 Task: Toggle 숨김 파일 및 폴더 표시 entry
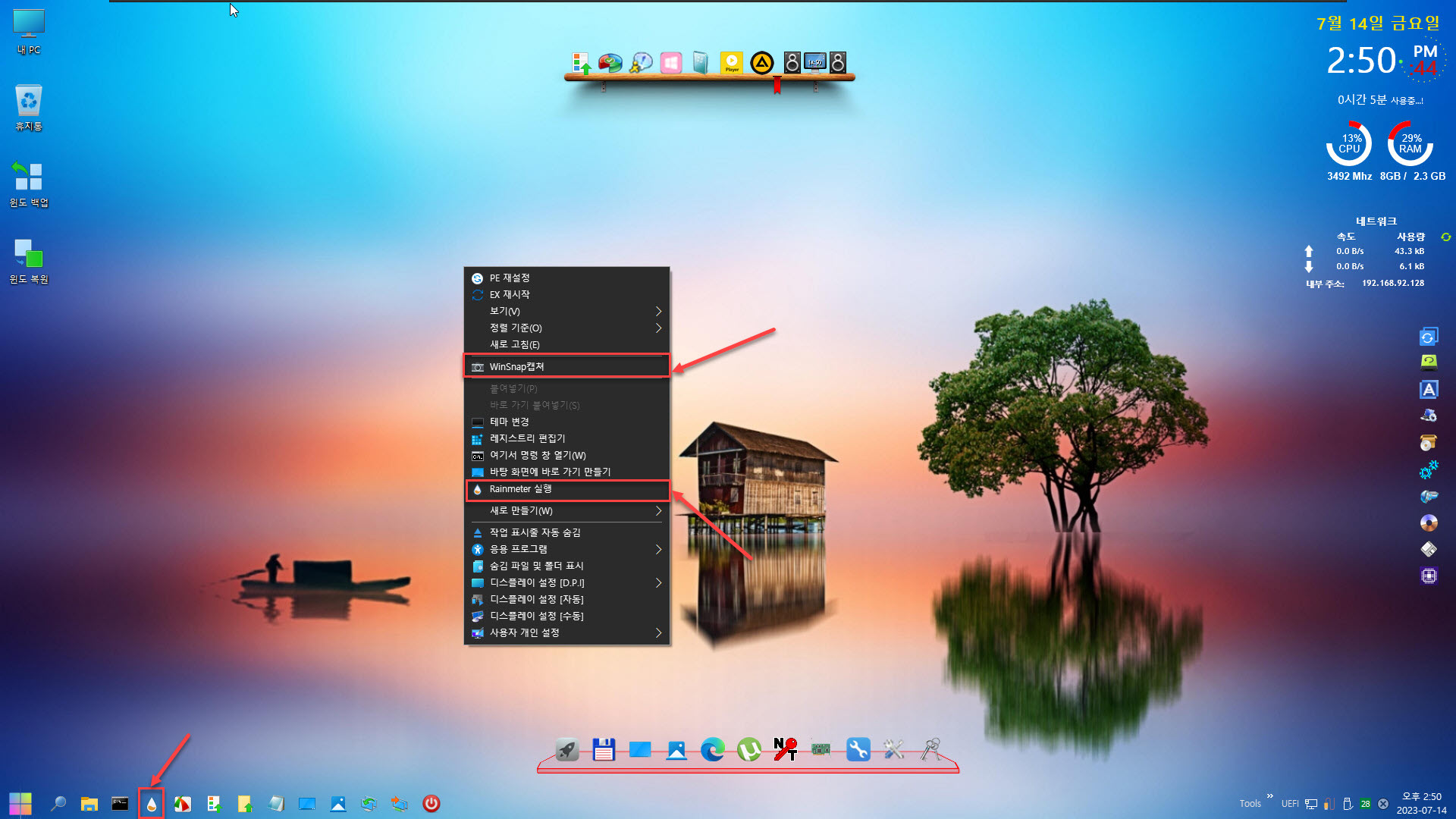tap(566, 566)
